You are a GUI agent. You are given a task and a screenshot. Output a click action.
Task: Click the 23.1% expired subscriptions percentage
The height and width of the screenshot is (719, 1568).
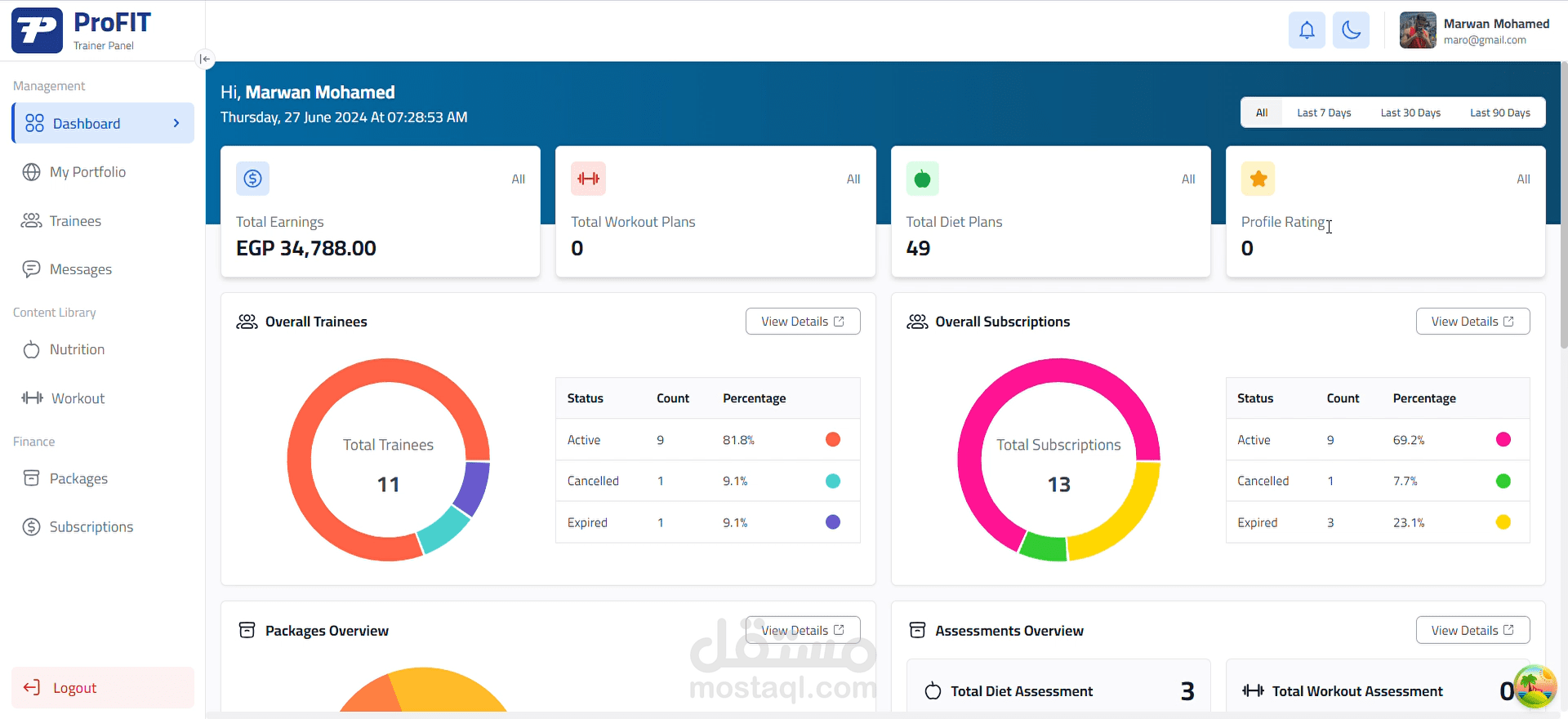click(1409, 522)
